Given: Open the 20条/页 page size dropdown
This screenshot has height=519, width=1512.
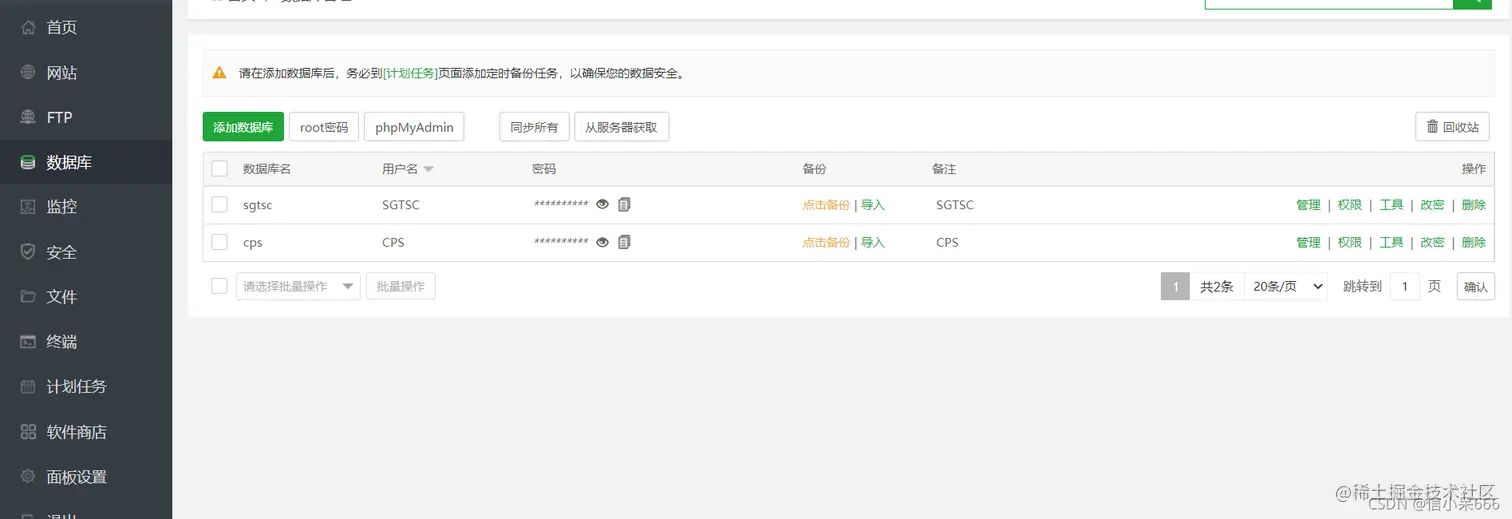Looking at the screenshot, I should tap(1286, 286).
